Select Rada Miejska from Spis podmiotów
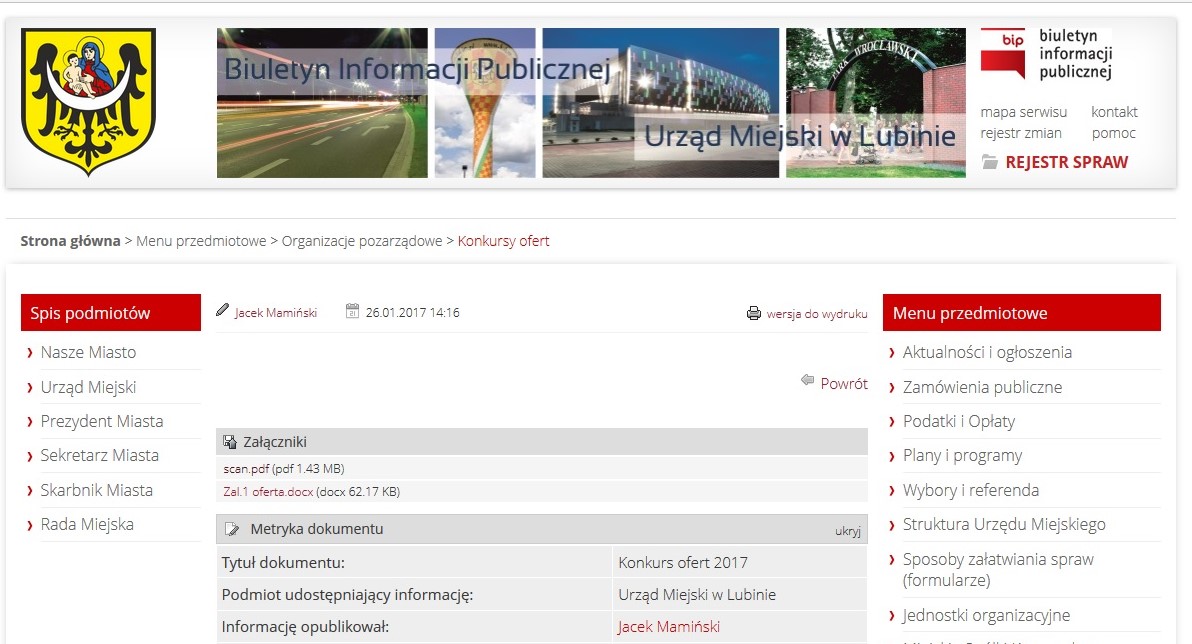 coord(89,524)
